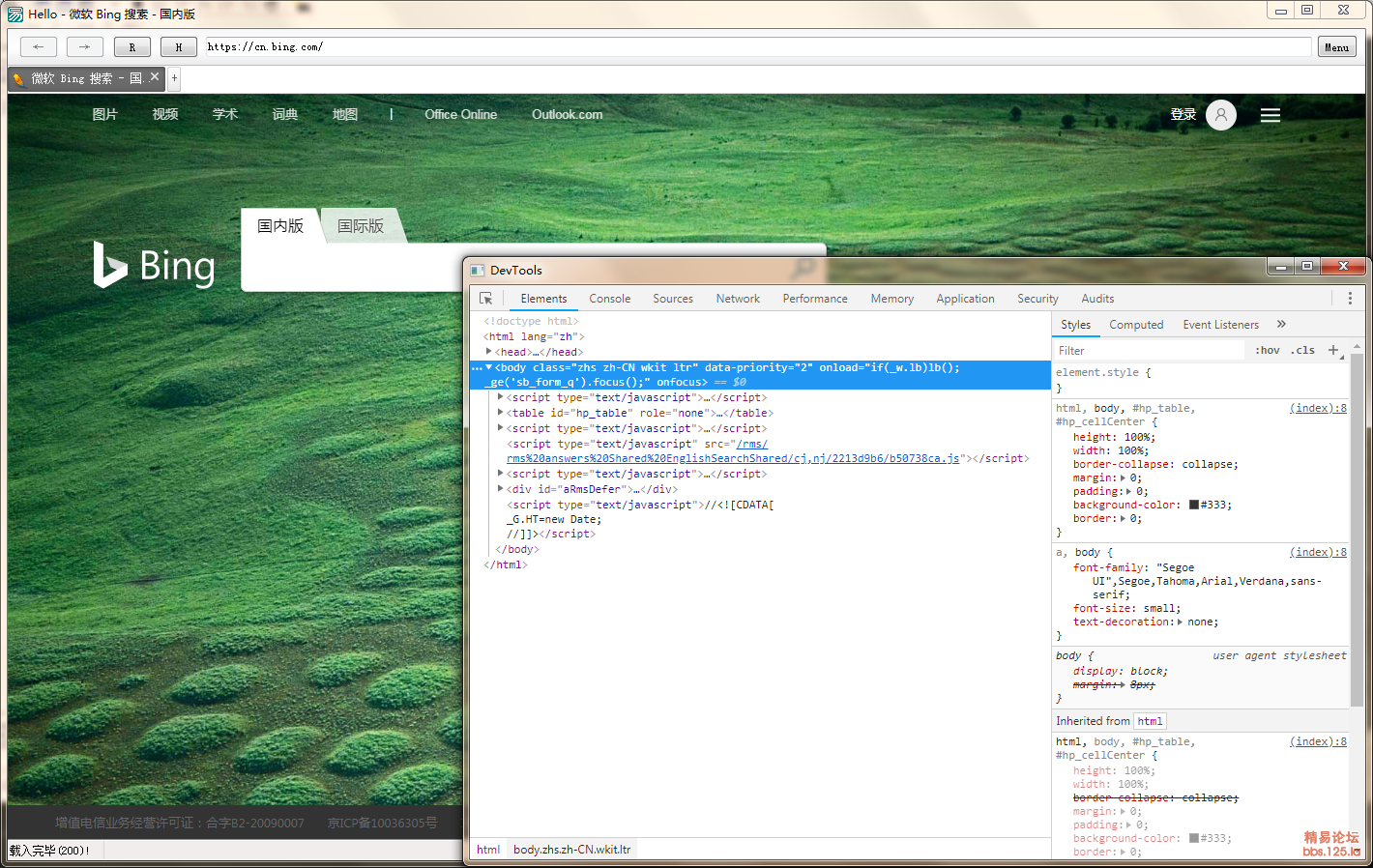Open Bing hamburger menu icon
Screen dimensions: 1373x868
[1271, 115]
